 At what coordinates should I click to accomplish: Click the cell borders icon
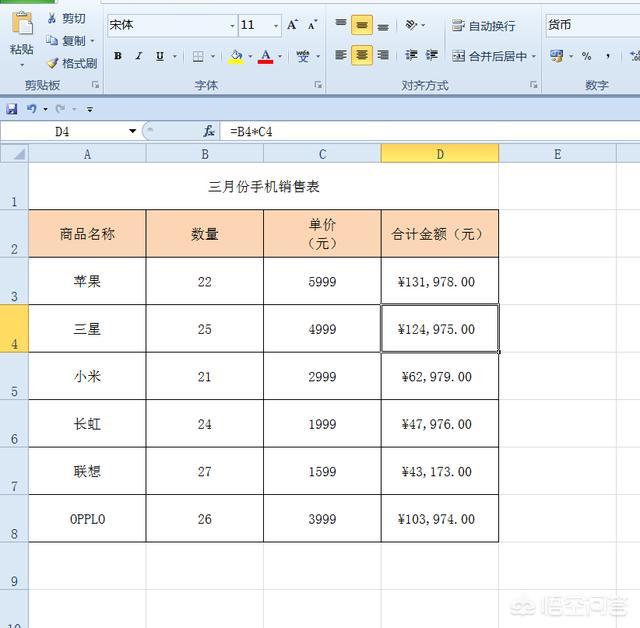point(198,56)
